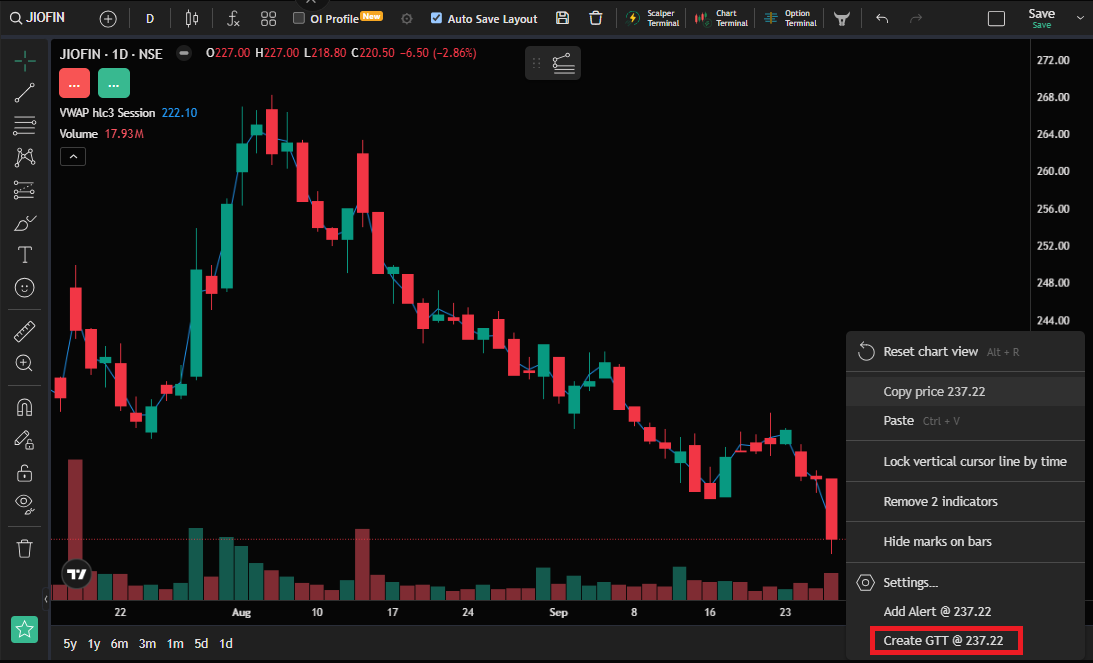Activate the zoom in tool
This screenshot has height=663, width=1093.
pos(25,363)
